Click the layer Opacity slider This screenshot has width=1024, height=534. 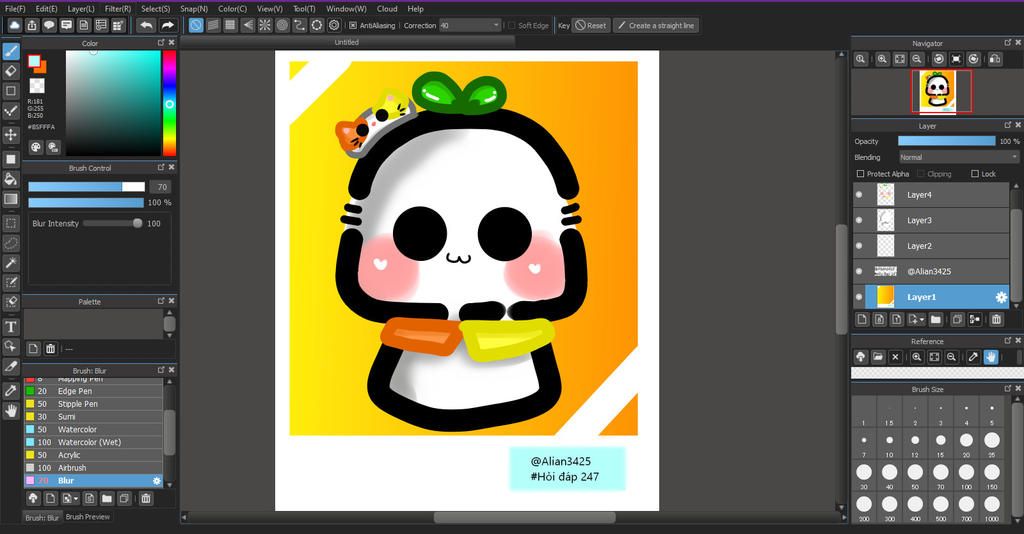(x=946, y=141)
